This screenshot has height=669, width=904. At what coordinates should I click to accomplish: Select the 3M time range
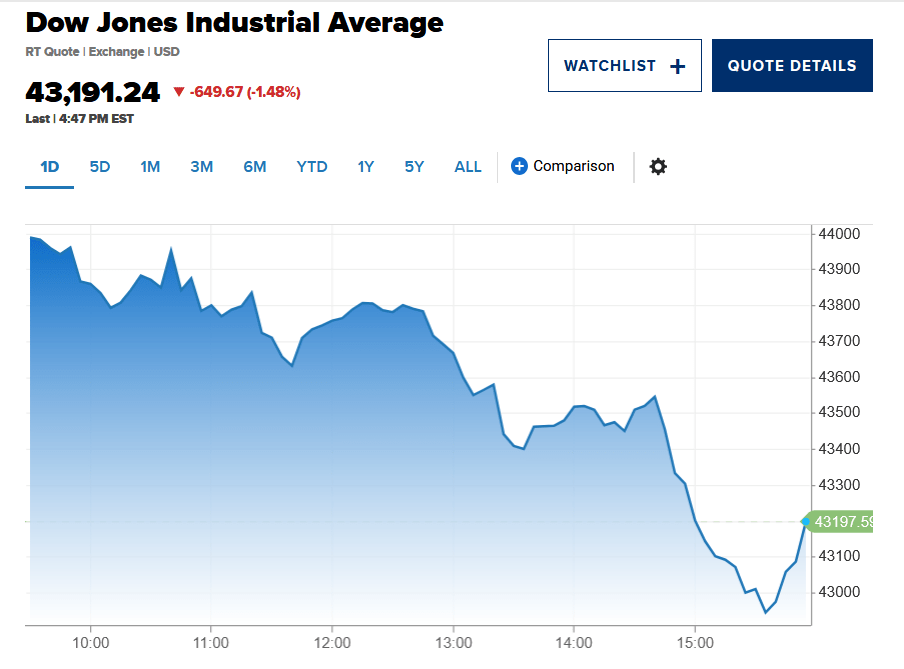(202, 167)
